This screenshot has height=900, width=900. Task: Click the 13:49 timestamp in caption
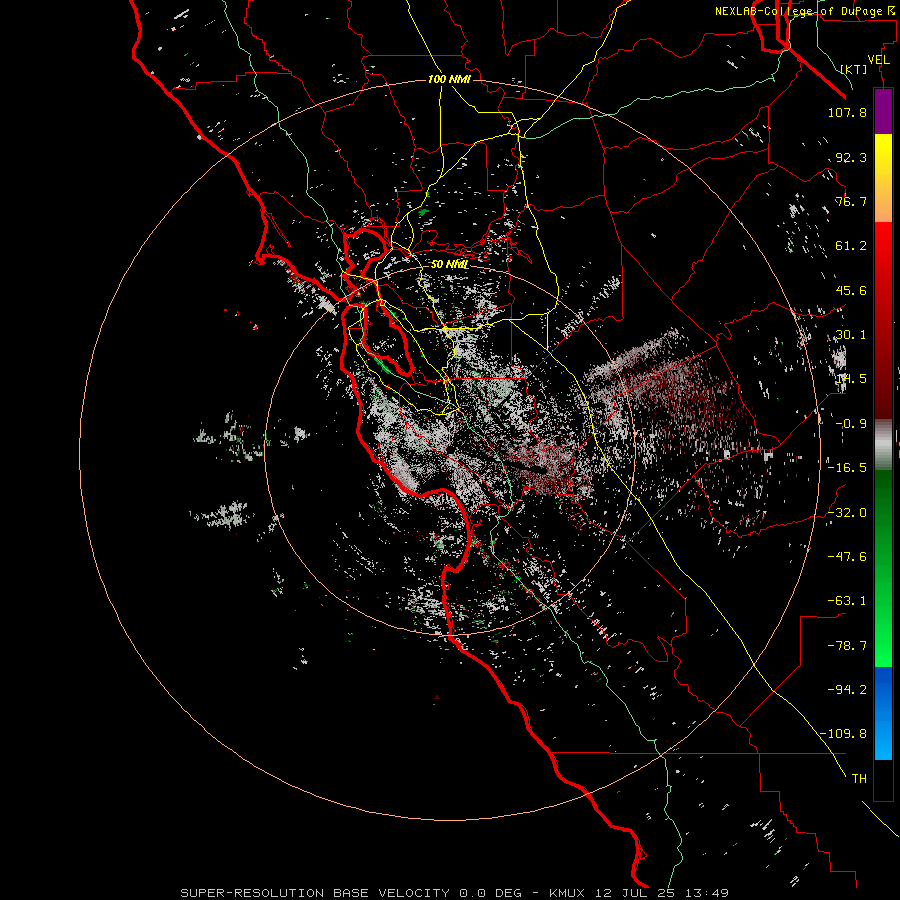pos(705,893)
